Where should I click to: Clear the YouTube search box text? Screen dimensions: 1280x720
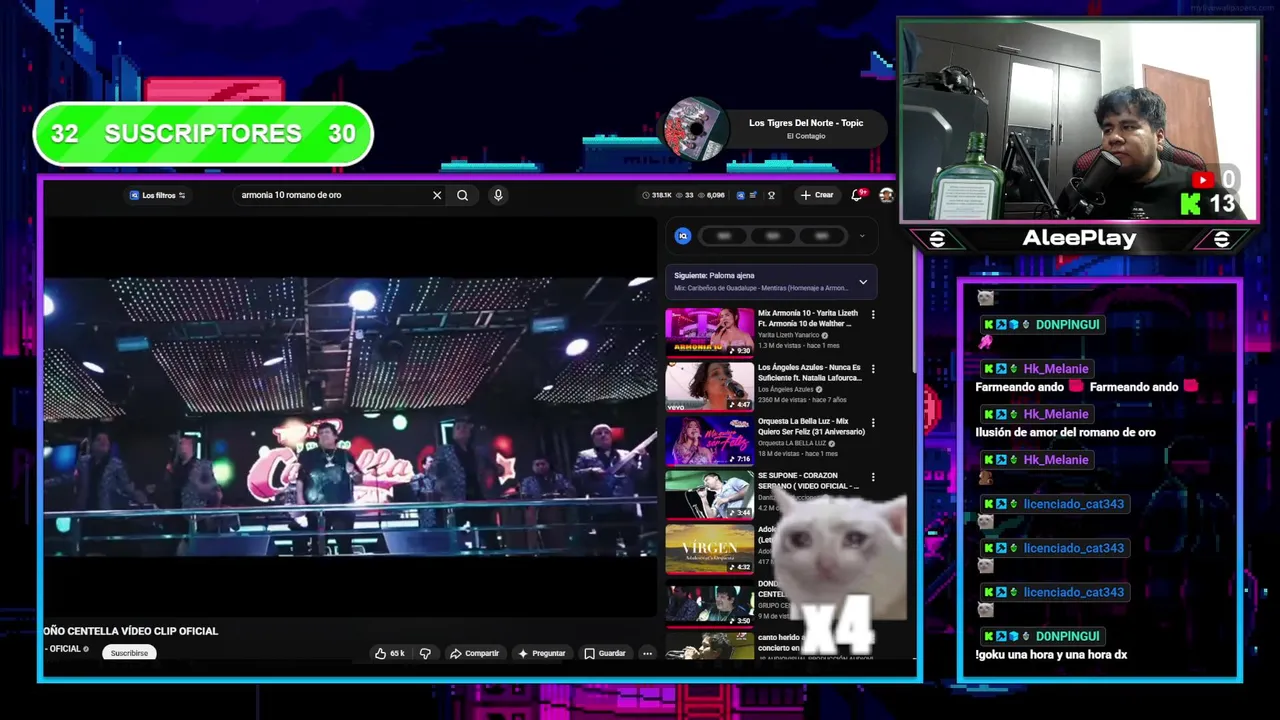tap(437, 195)
